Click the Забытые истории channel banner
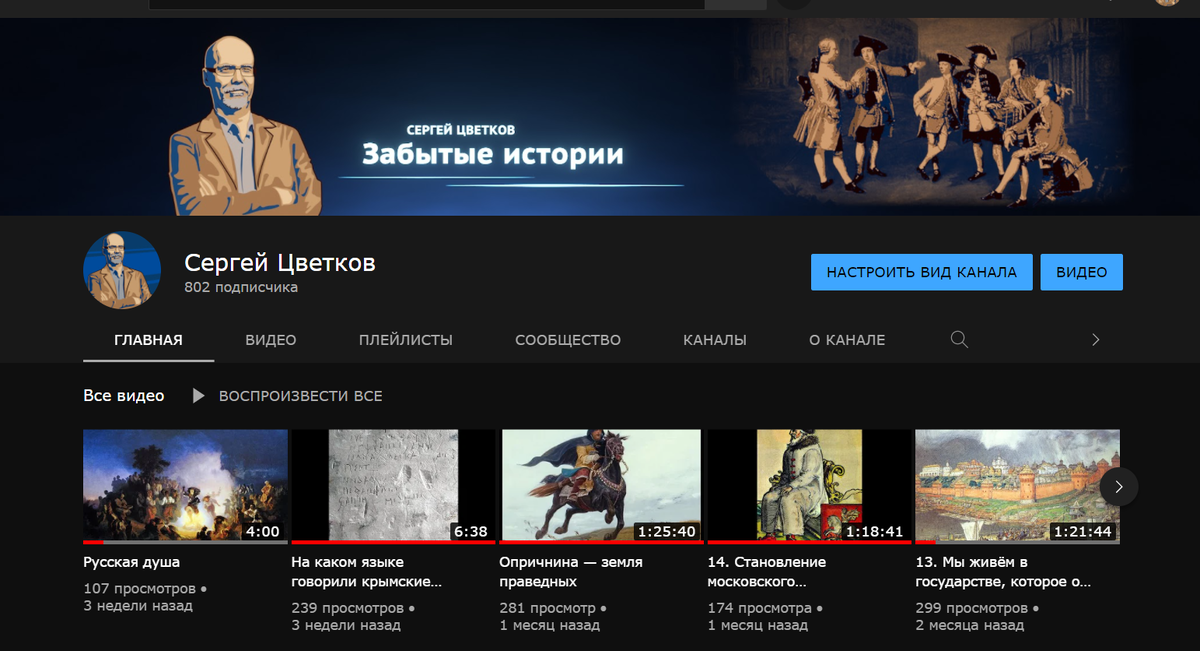This screenshot has height=651, width=1200. pyautogui.click(x=600, y=117)
